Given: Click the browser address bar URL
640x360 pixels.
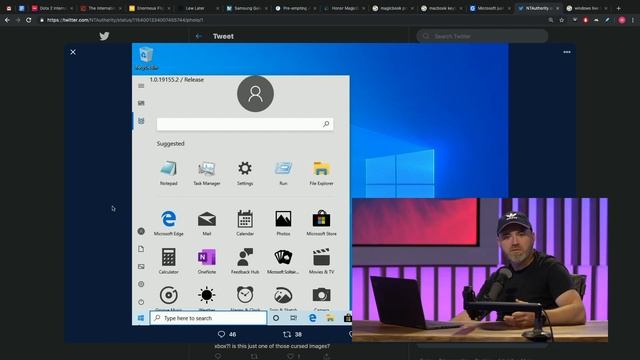Looking at the screenshot, I should tap(125, 20).
